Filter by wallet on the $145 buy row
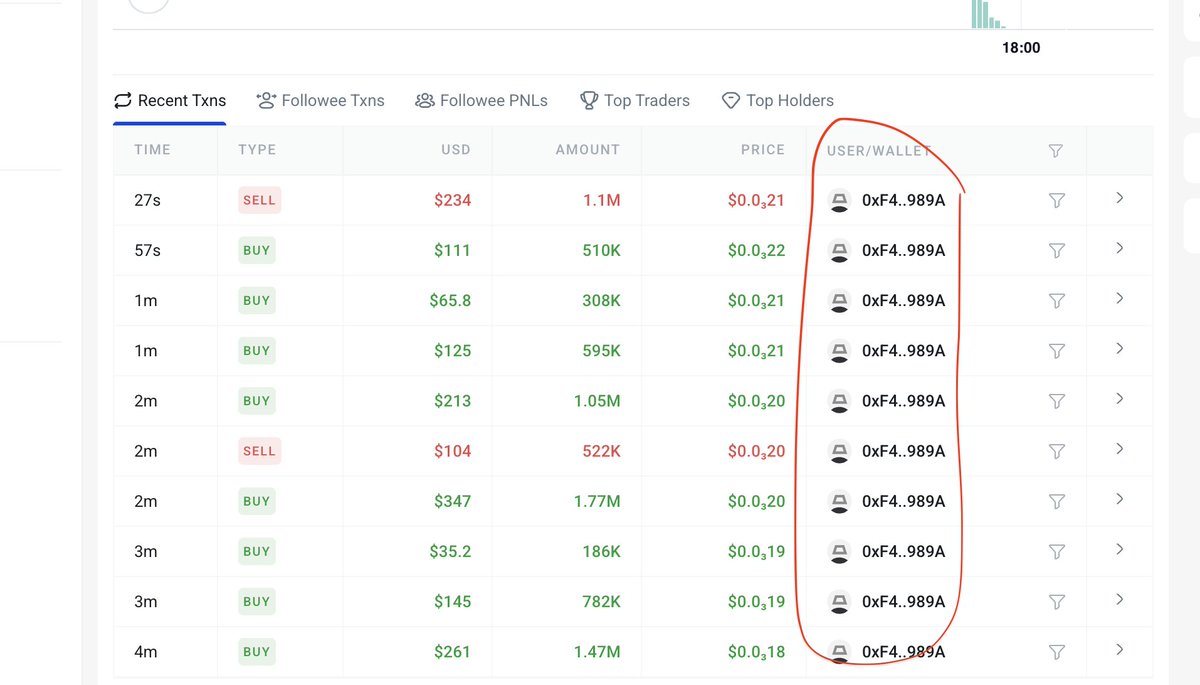This screenshot has height=685, width=1200. [x=1056, y=601]
